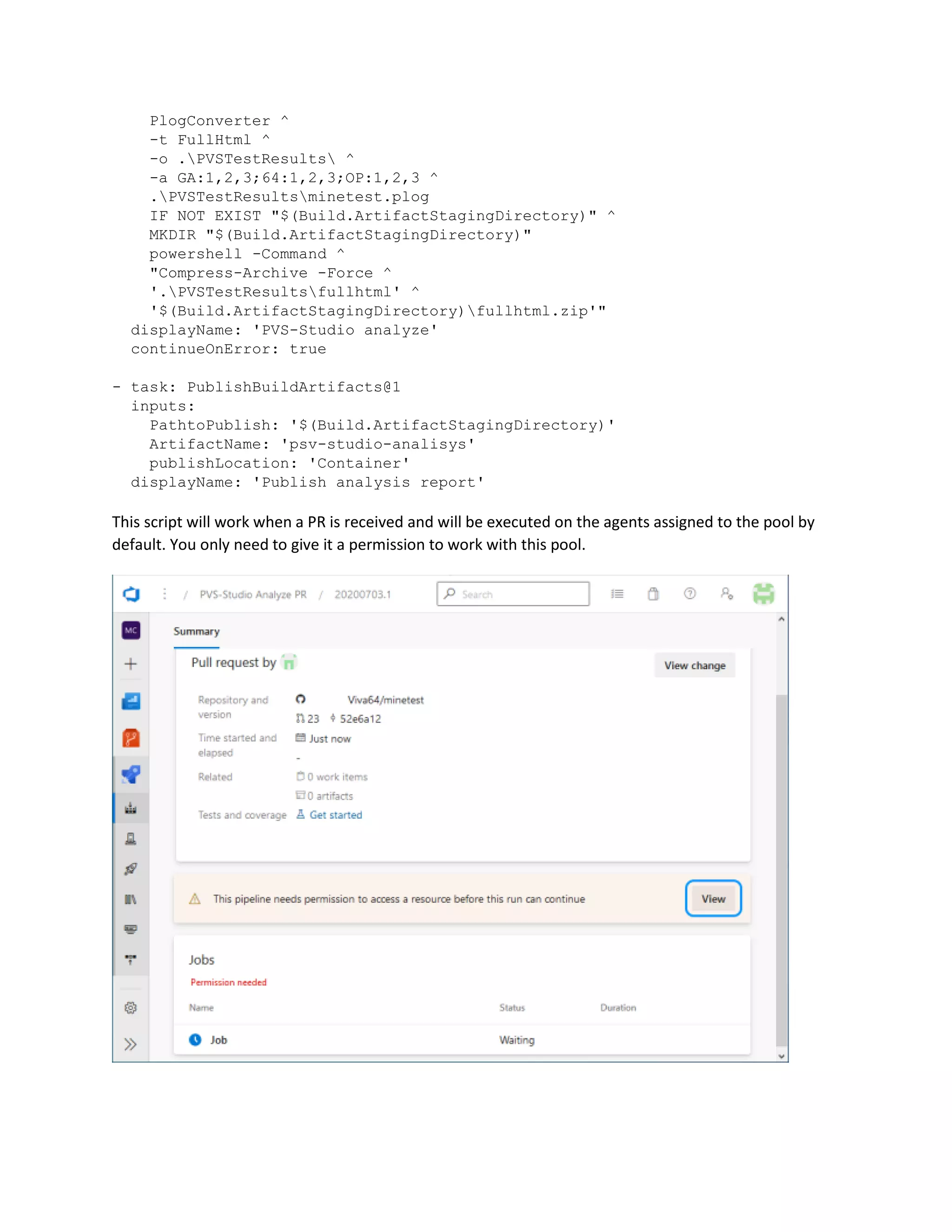Click the Name column header
952x1232 pixels.
click(x=201, y=1007)
